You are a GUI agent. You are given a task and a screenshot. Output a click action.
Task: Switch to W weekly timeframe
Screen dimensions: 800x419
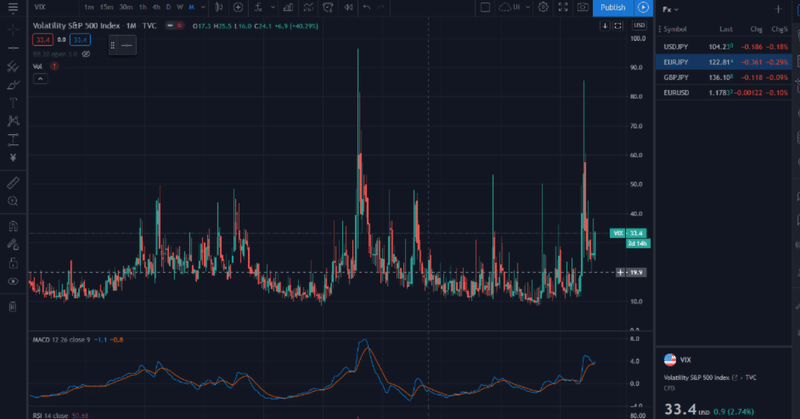coord(180,7)
